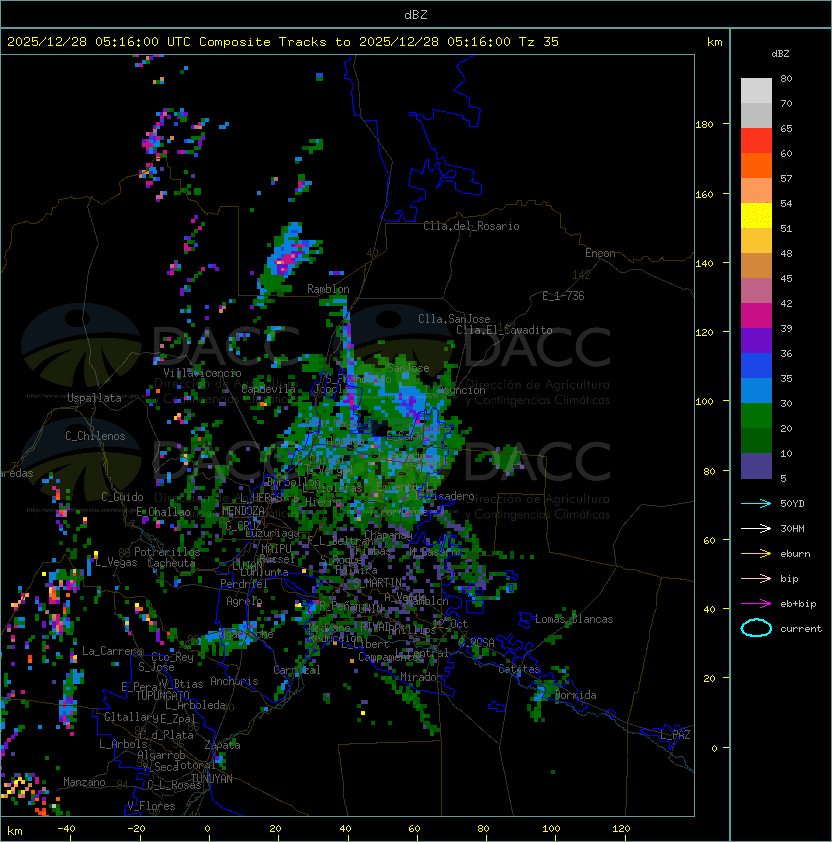Click the TUNUYAN map label

212,779
